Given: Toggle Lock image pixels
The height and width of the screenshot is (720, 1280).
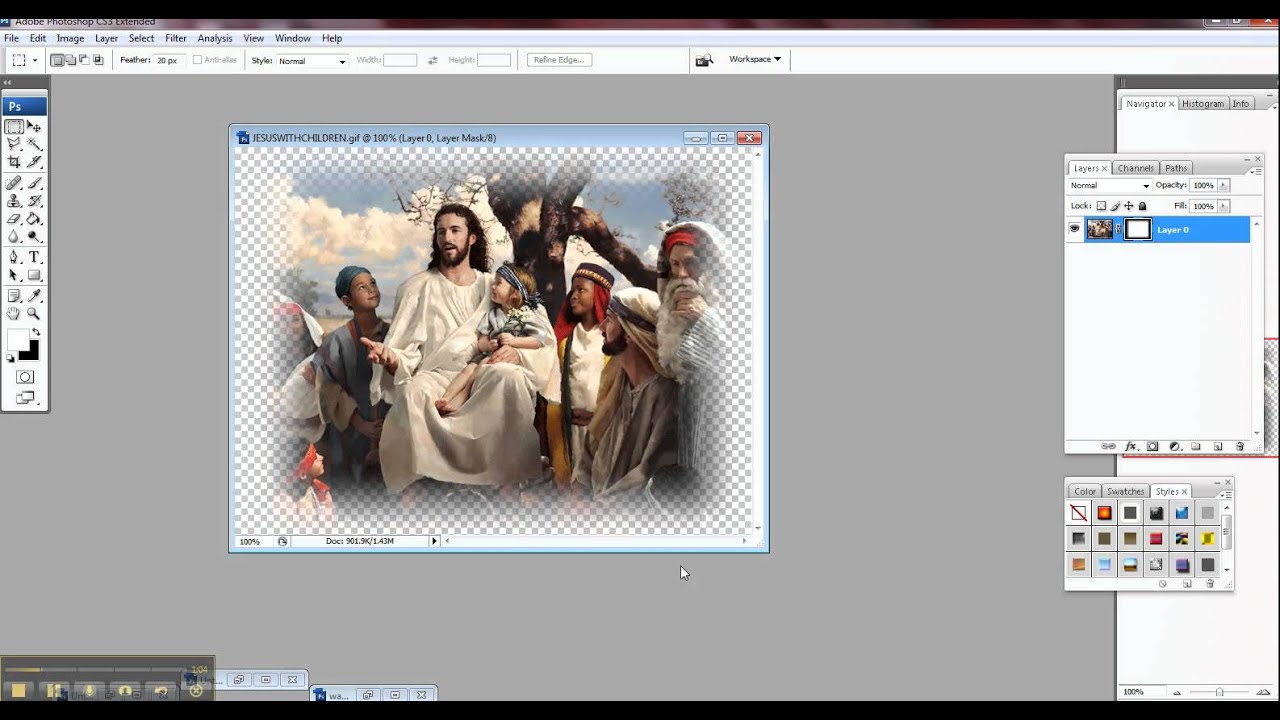Looking at the screenshot, I should point(1115,206).
